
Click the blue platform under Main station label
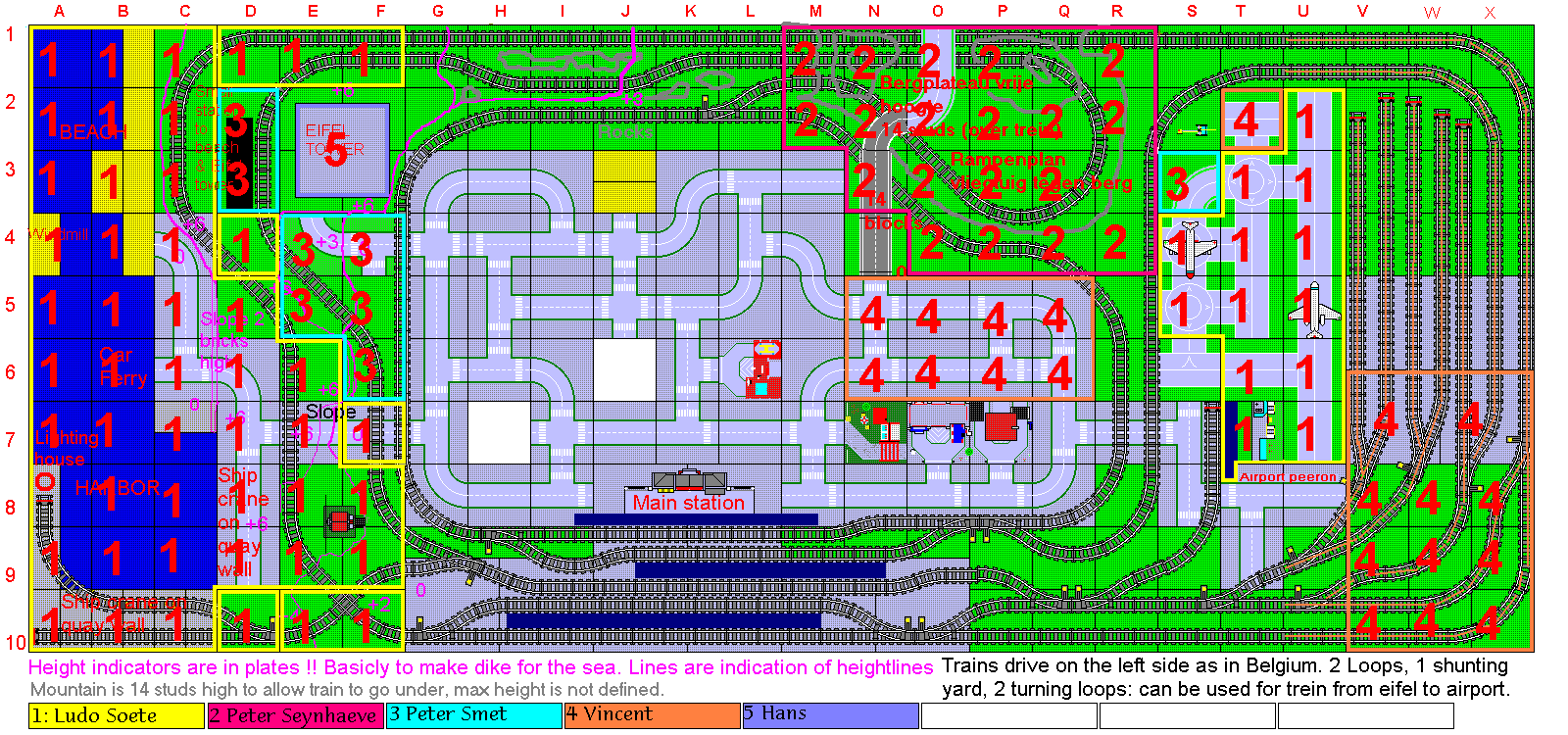pyautogui.click(x=696, y=519)
